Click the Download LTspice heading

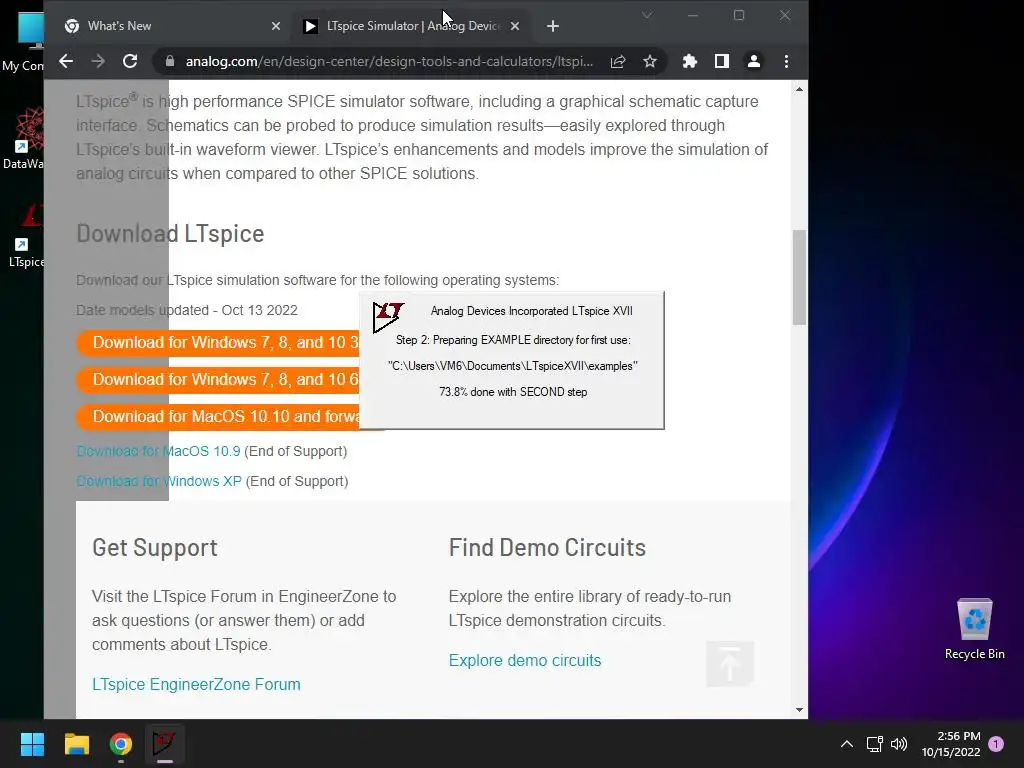tap(170, 234)
